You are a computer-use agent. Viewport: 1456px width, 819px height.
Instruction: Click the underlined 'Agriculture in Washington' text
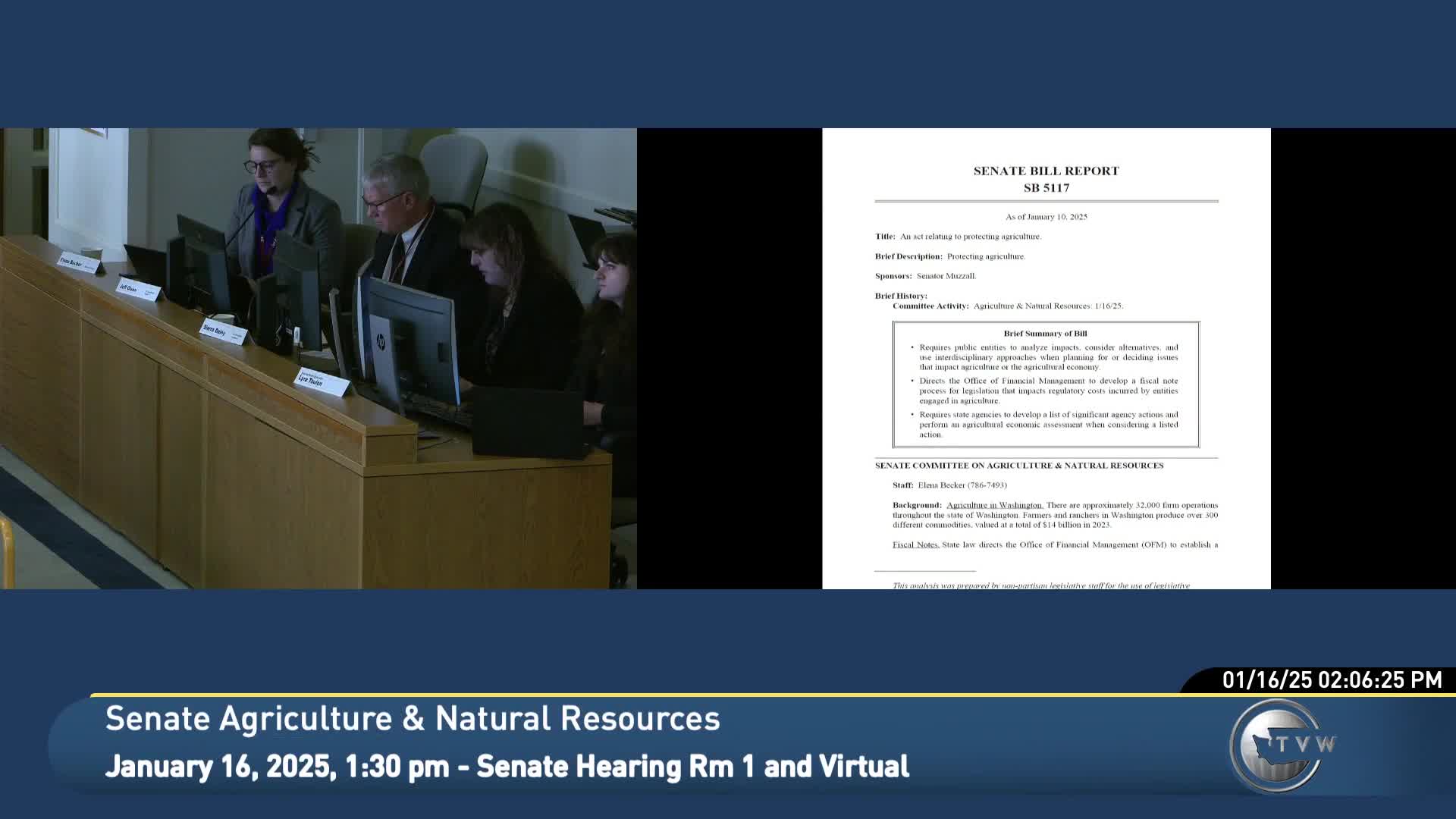pyautogui.click(x=995, y=505)
